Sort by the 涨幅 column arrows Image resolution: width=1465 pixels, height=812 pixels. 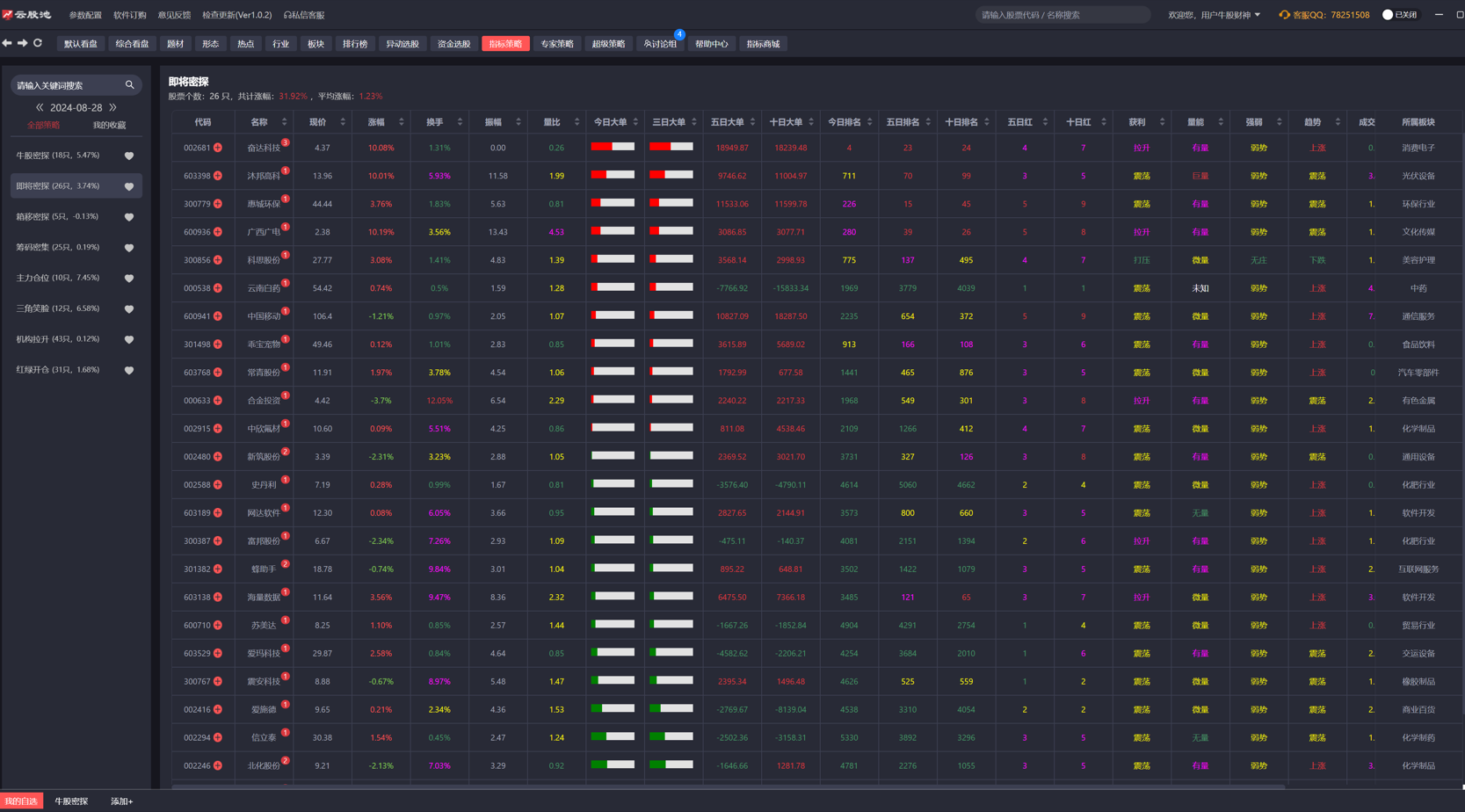click(402, 122)
